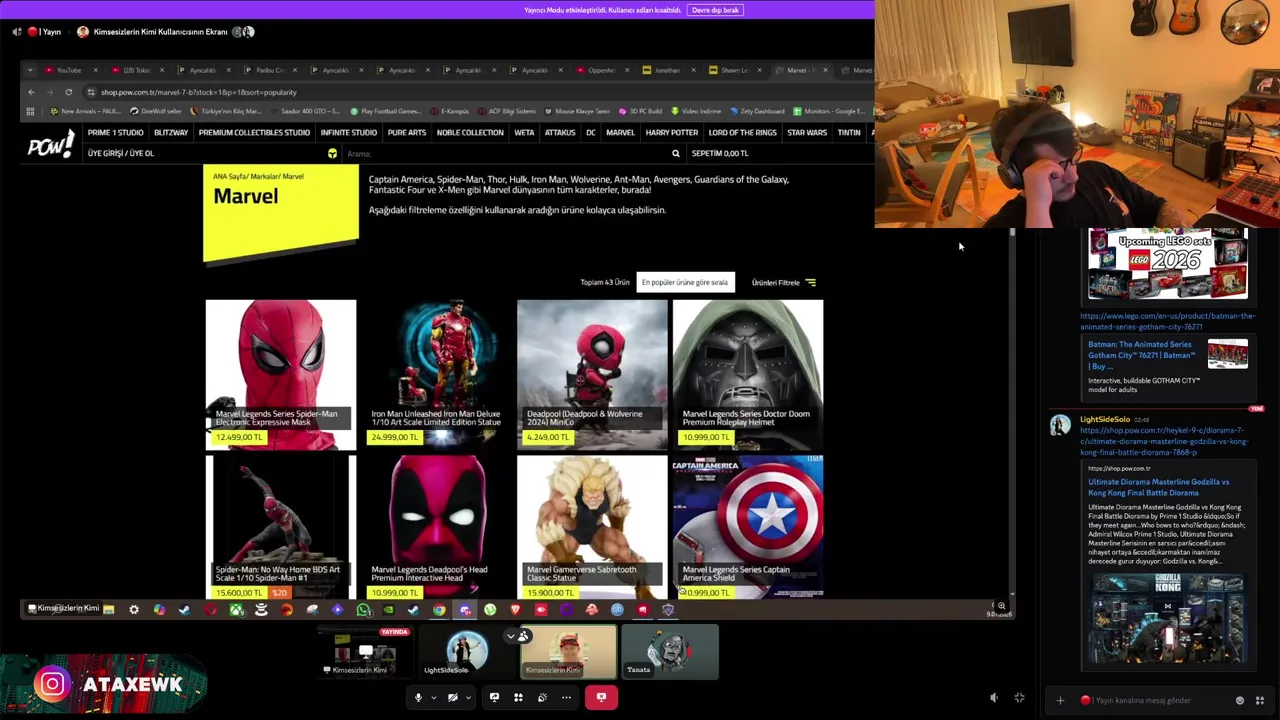The image size is (1280, 720).
Task: Open SEPETİM 0,00 TL cart
Action: pyautogui.click(x=720, y=153)
